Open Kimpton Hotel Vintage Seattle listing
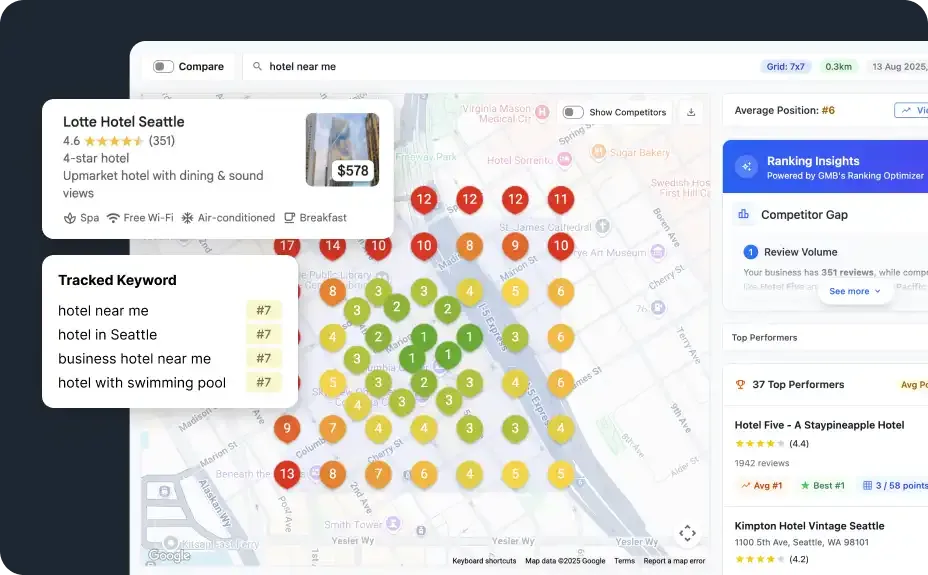The width and height of the screenshot is (928, 575). [809, 526]
